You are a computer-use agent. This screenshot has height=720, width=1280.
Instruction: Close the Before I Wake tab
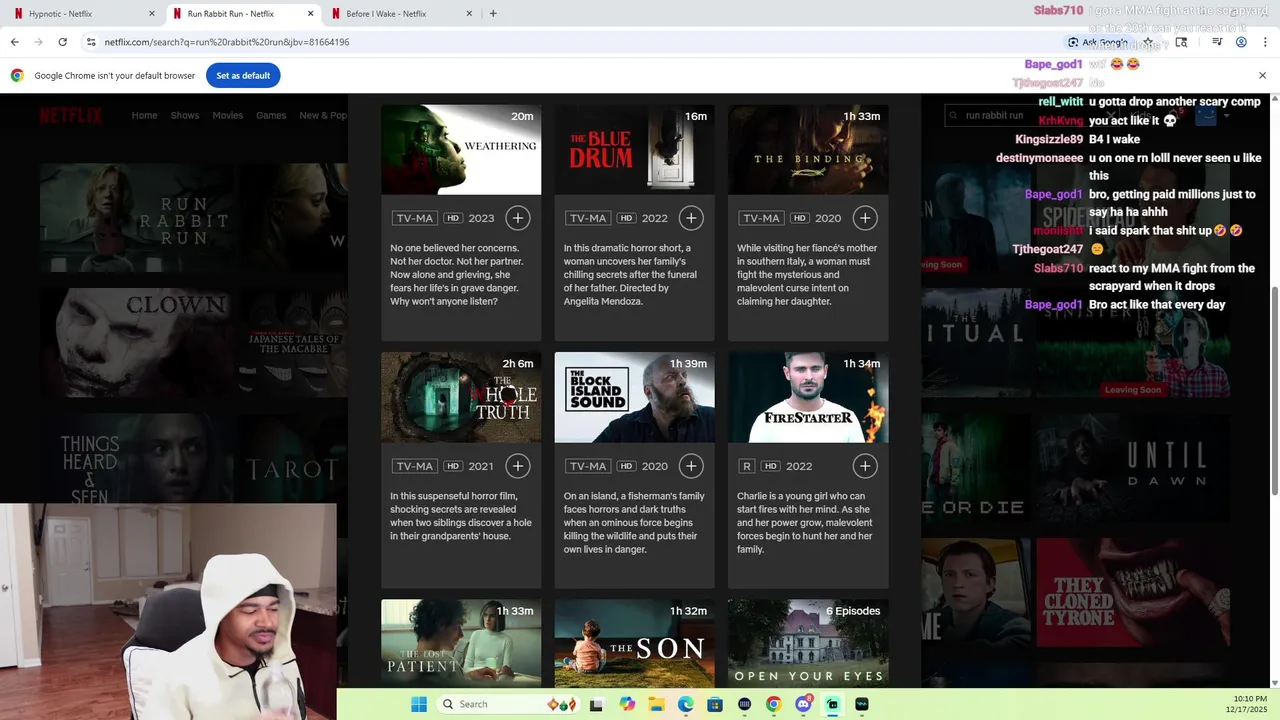[469, 14]
